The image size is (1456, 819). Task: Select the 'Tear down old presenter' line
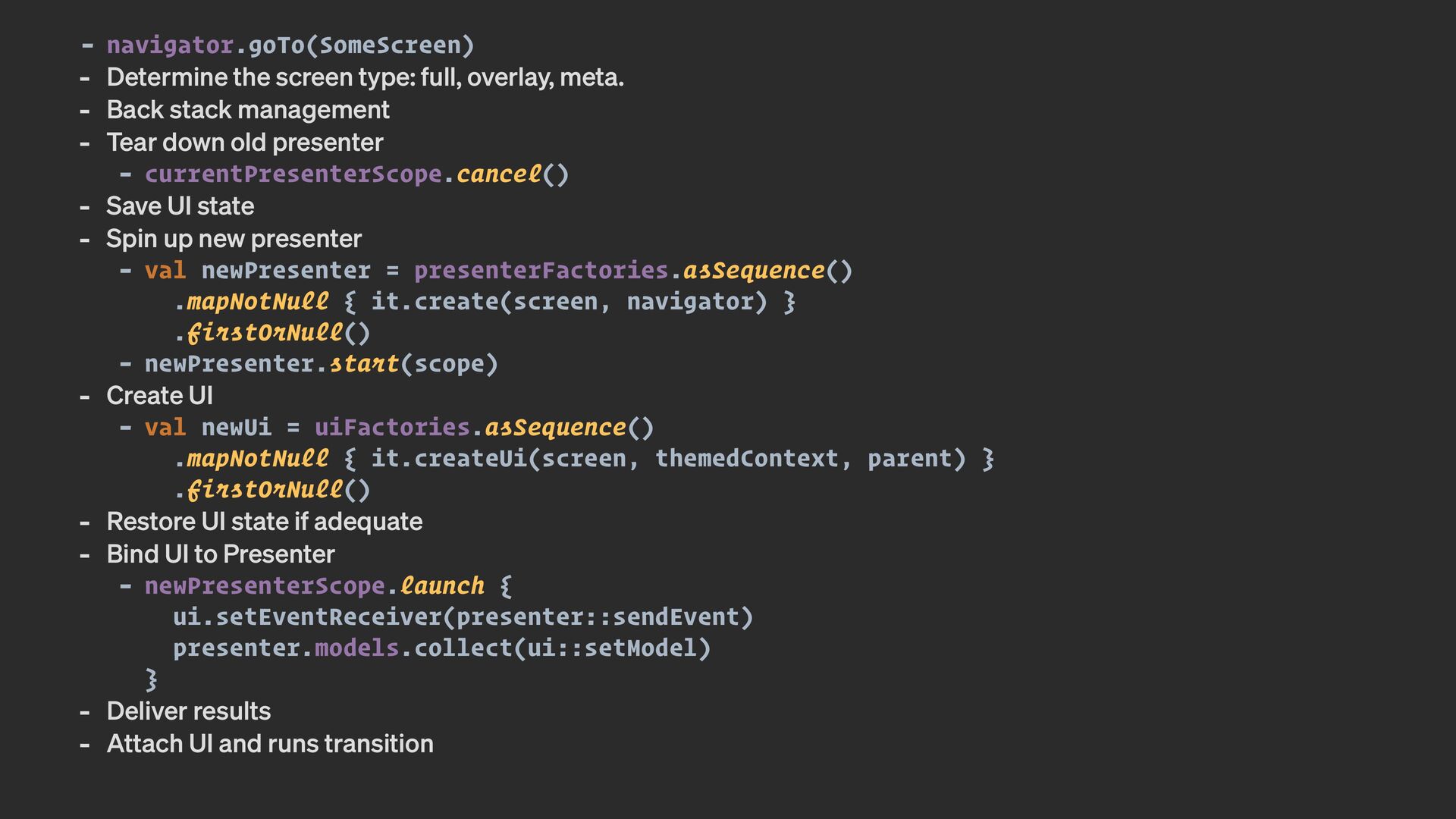tap(245, 143)
